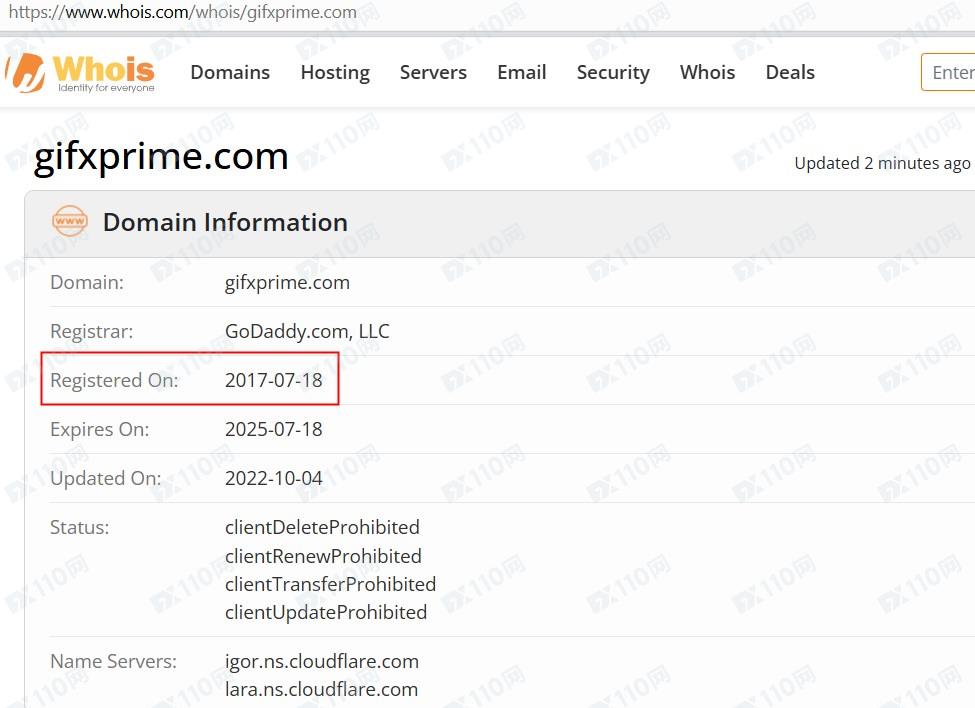Click the igor.ns.cloudflare.com name server

(321, 661)
